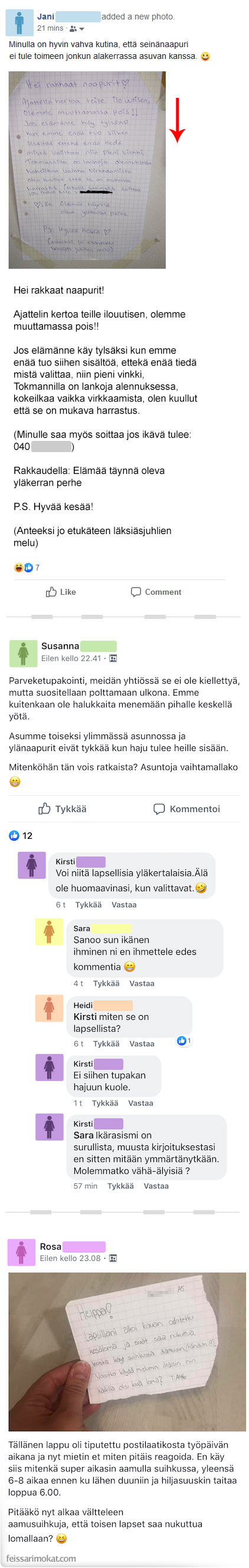Open Rosa's pink profile avatar

(21, 1253)
